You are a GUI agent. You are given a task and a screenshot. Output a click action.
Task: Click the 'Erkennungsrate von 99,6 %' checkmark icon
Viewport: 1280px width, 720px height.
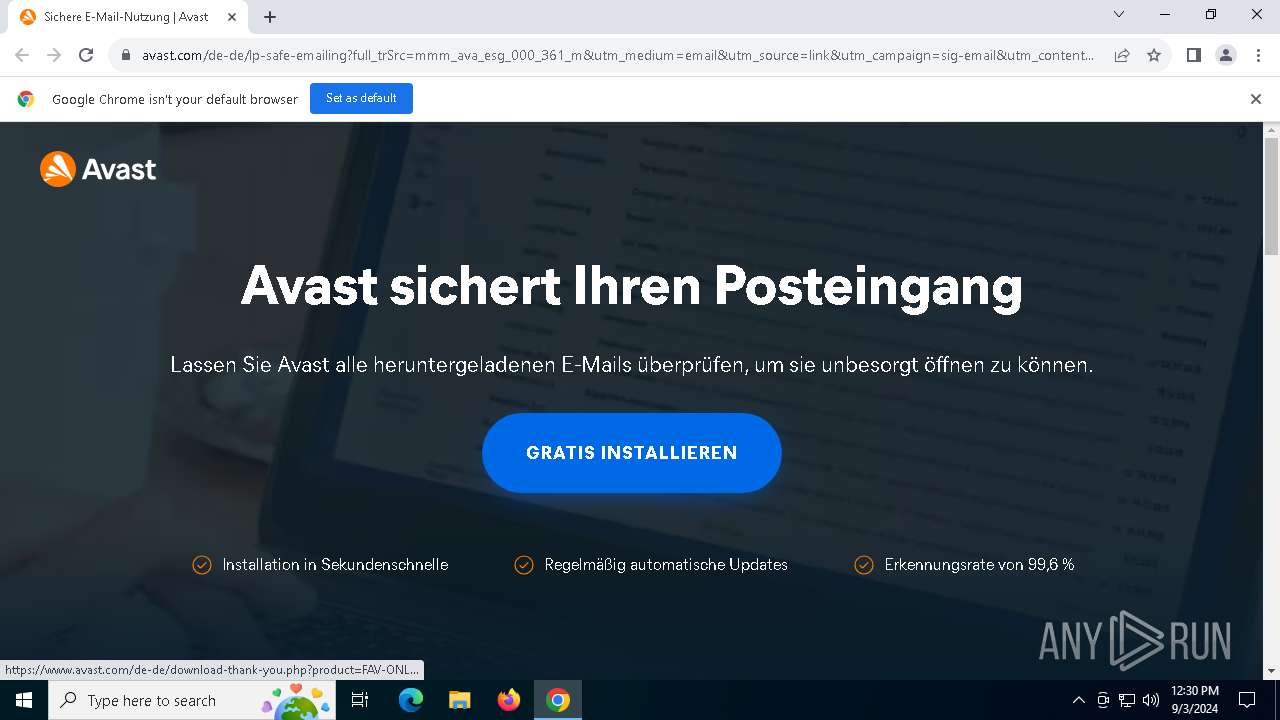(x=864, y=565)
